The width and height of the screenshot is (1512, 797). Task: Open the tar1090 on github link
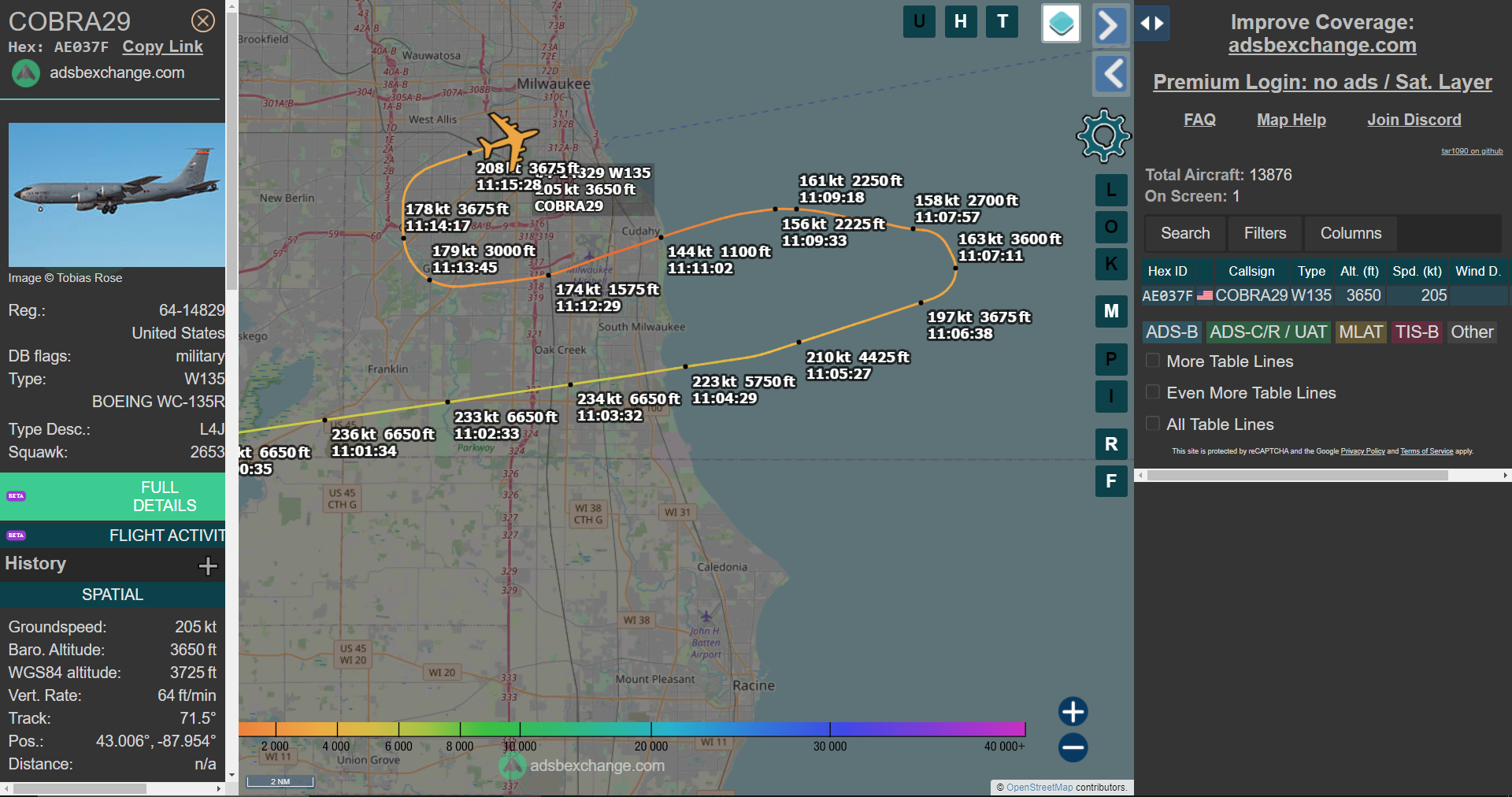click(1472, 151)
